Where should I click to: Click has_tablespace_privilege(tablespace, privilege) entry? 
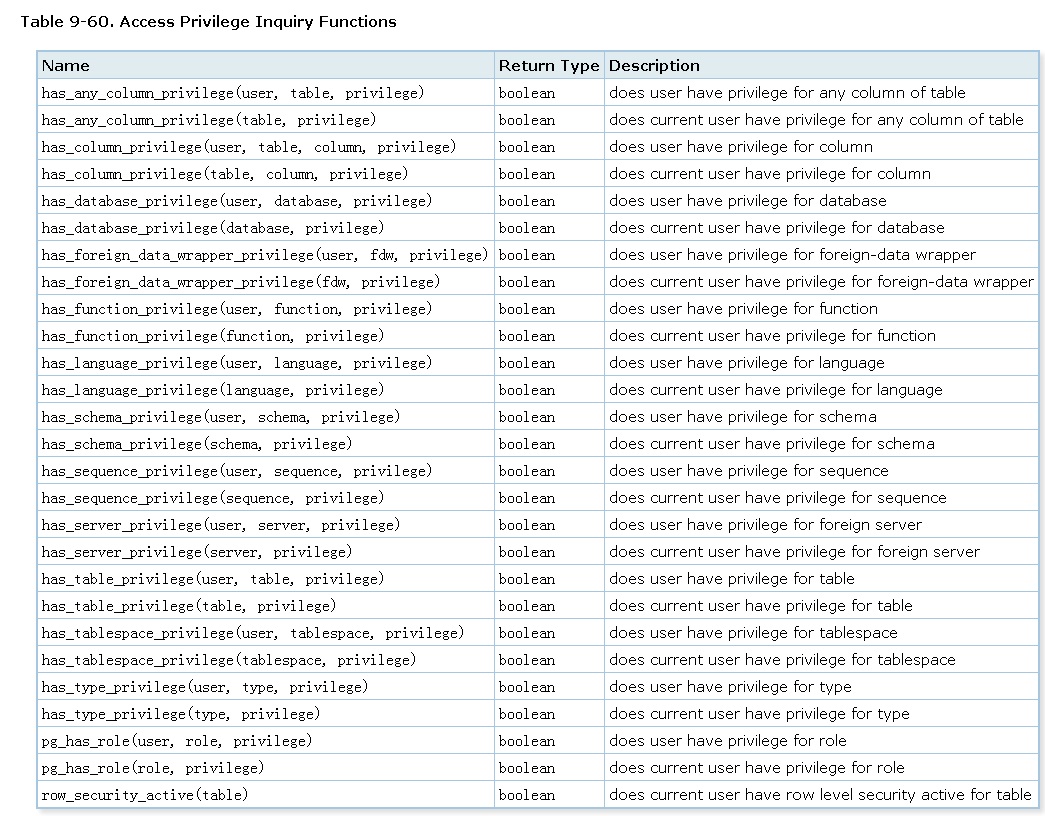point(229,660)
